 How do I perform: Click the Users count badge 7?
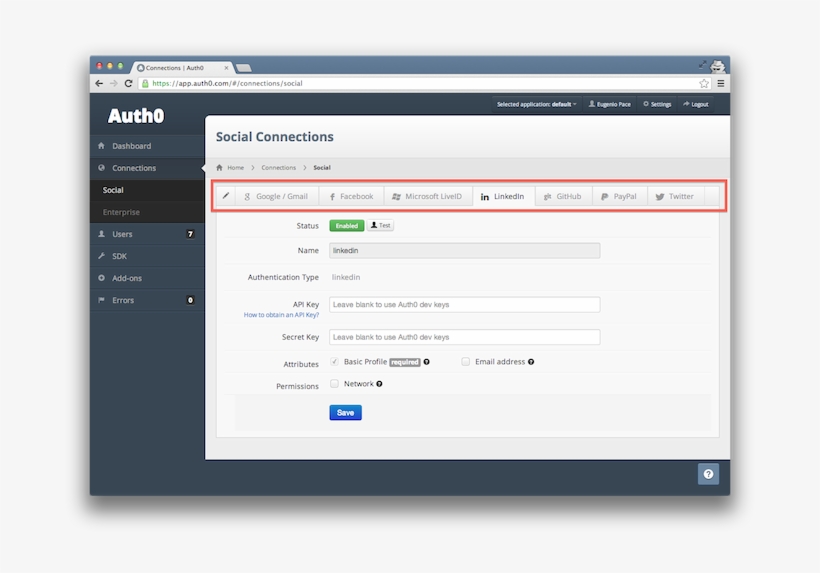190,234
